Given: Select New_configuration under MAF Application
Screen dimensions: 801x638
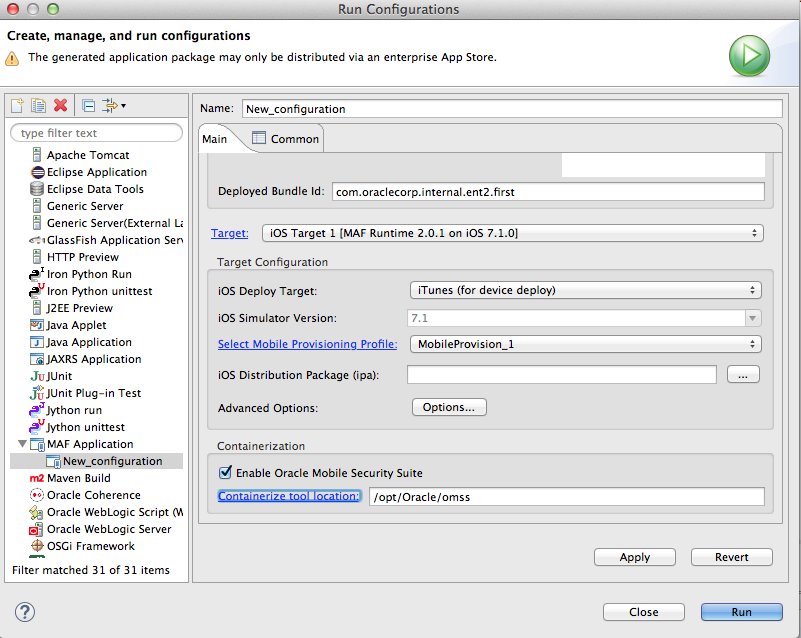Looking at the screenshot, I should pos(97,461).
